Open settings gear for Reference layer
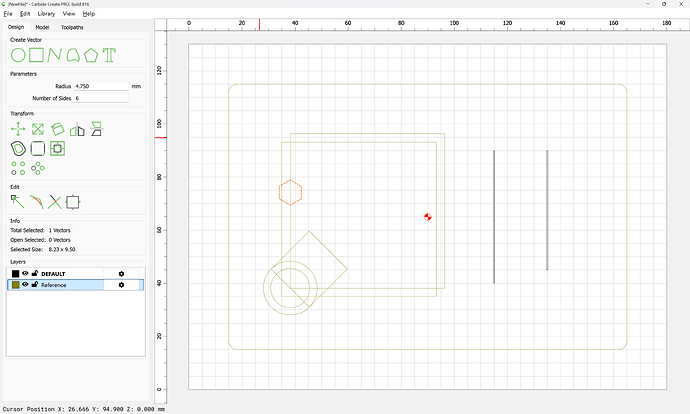 [121, 285]
